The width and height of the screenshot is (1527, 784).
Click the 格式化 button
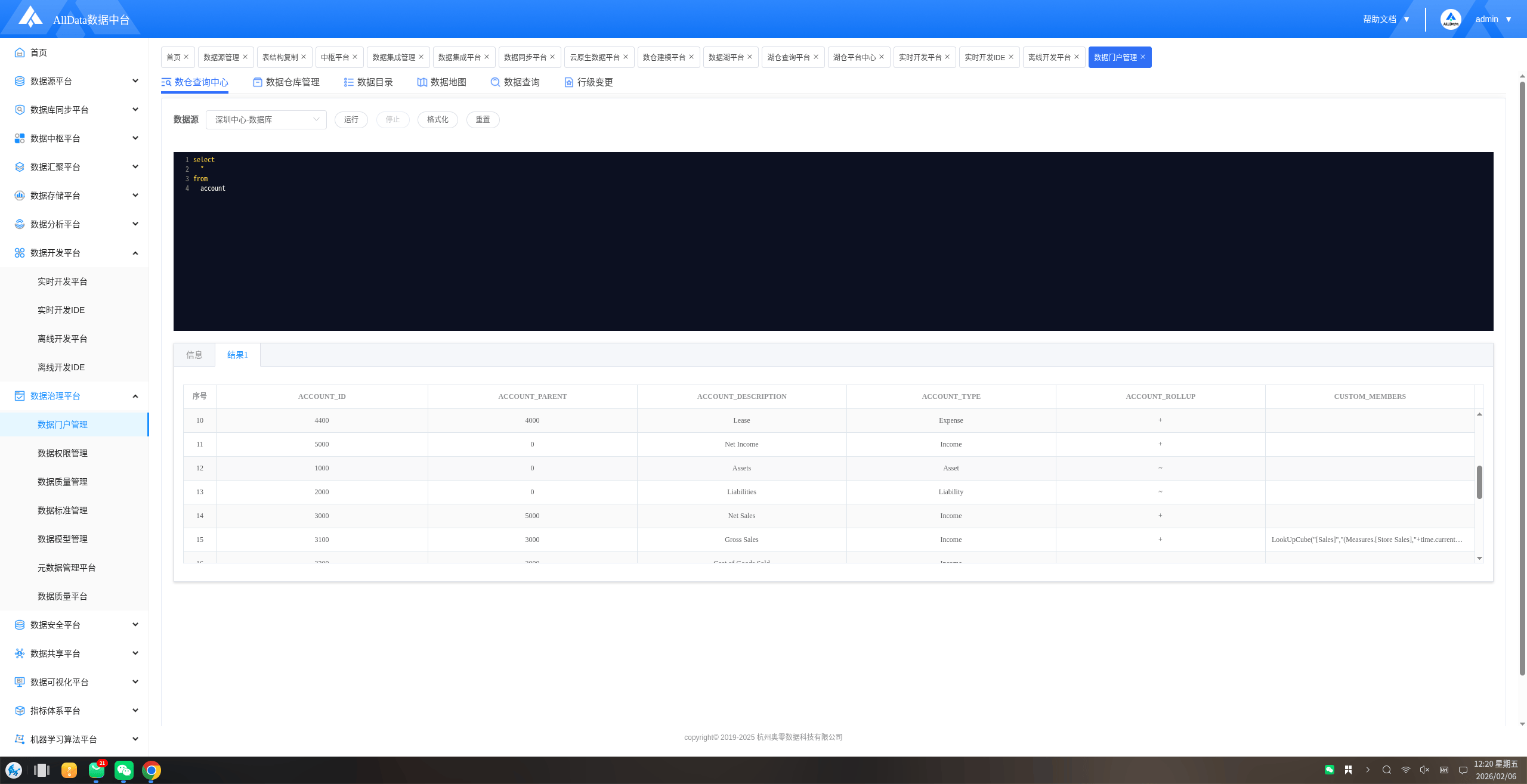437,120
